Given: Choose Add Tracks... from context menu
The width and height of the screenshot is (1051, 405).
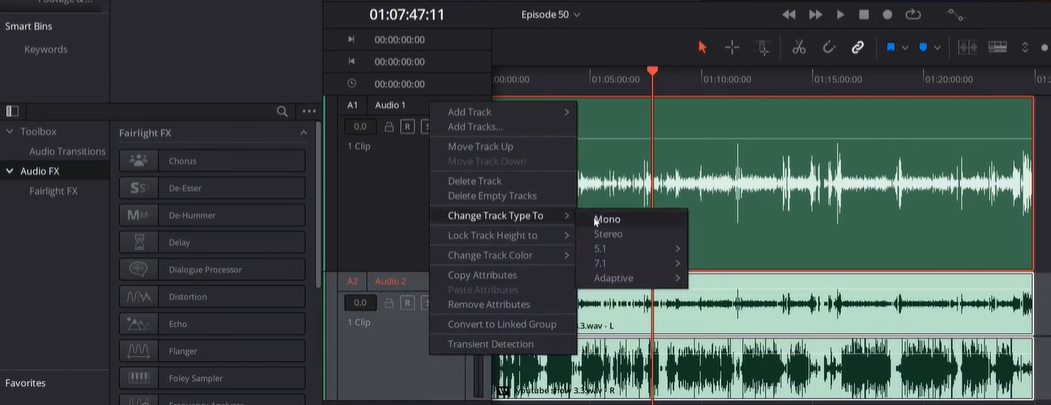Looking at the screenshot, I should [503, 127].
